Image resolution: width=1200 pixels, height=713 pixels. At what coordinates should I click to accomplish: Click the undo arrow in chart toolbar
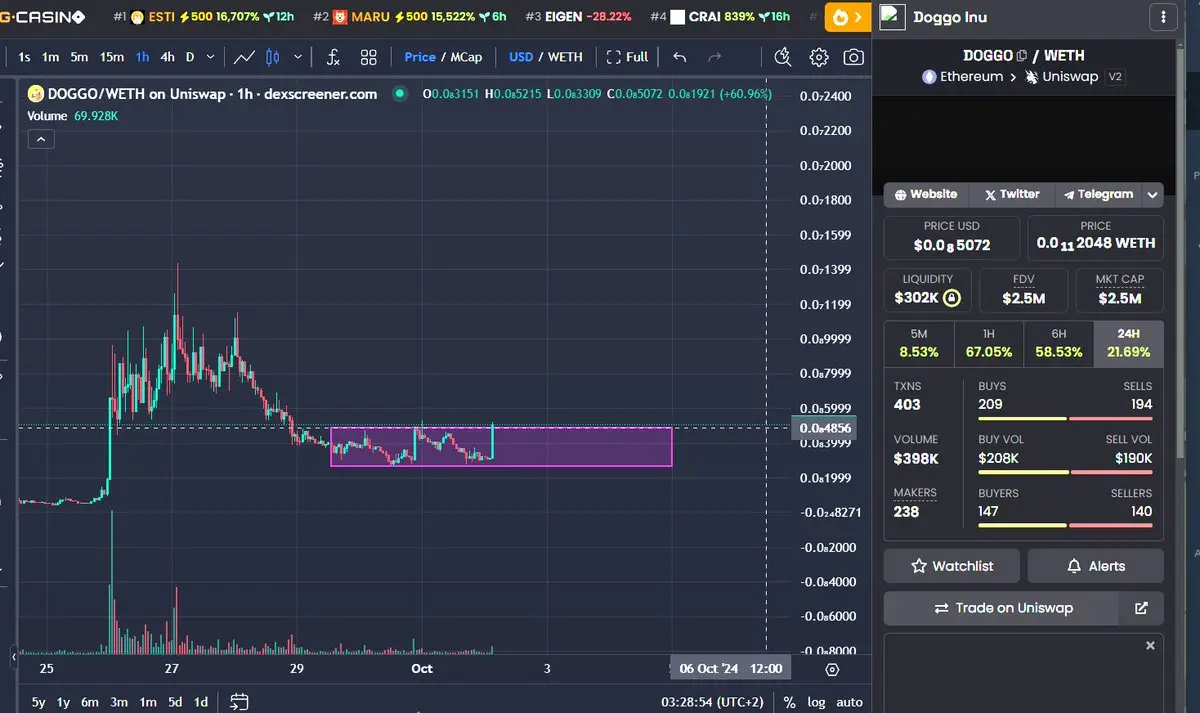680,57
